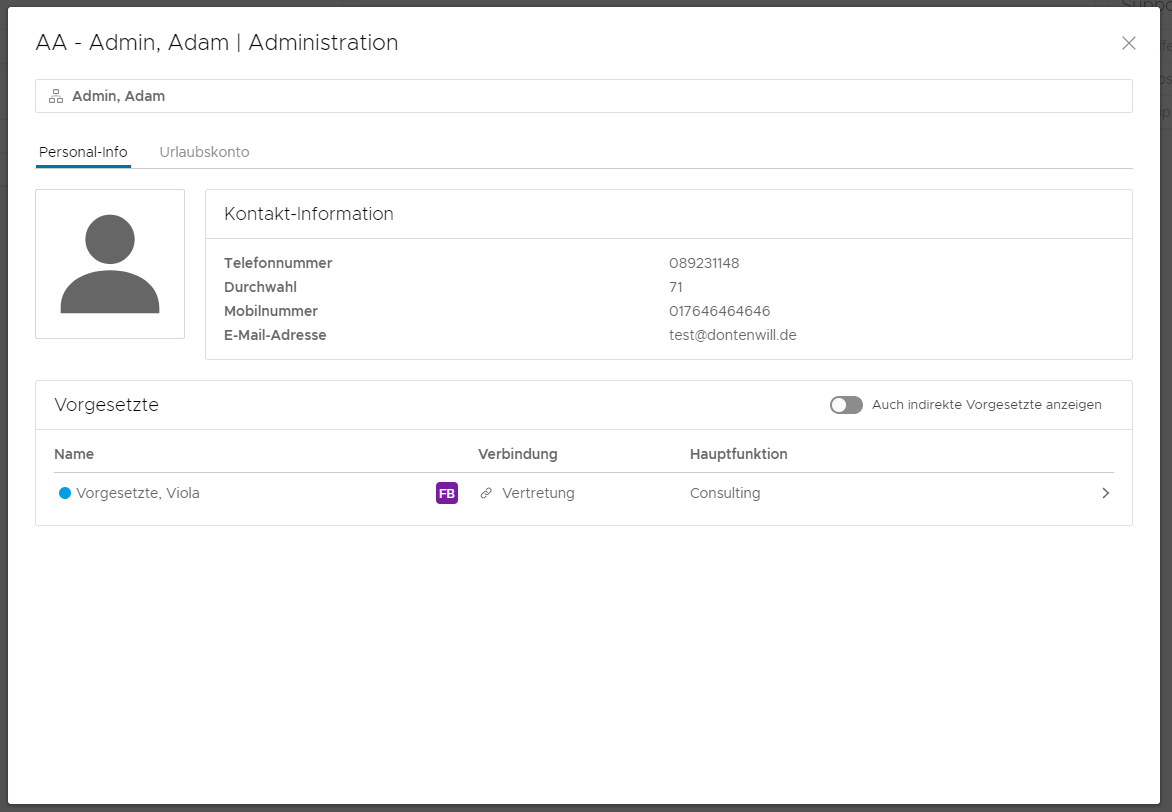Click the 'Auch indirekte Vorgesetzte anzeigen' label
The width and height of the screenshot is (1172, 812).
point(986,405)
